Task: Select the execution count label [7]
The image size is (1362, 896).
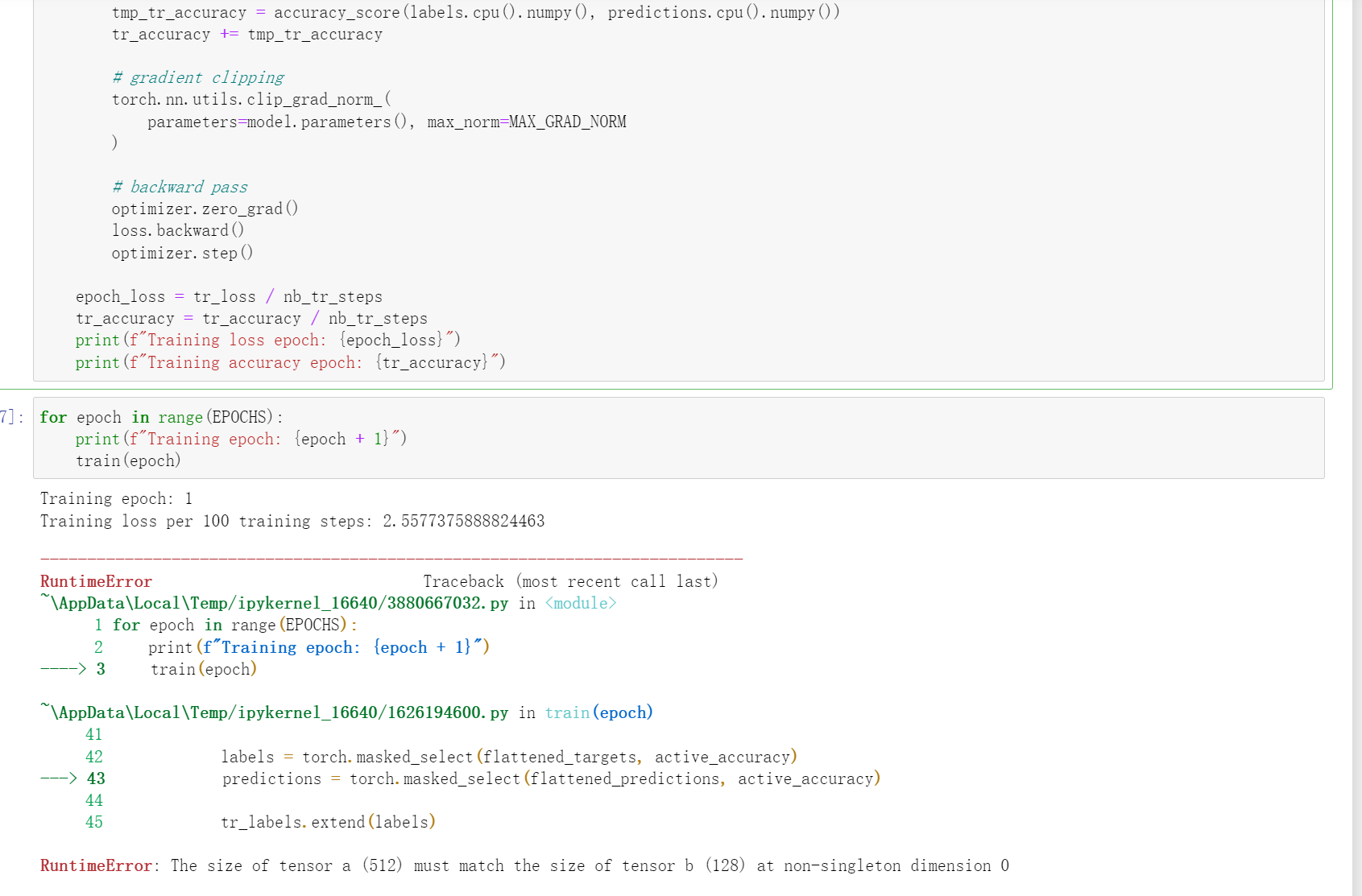Action: click(6, 417)
